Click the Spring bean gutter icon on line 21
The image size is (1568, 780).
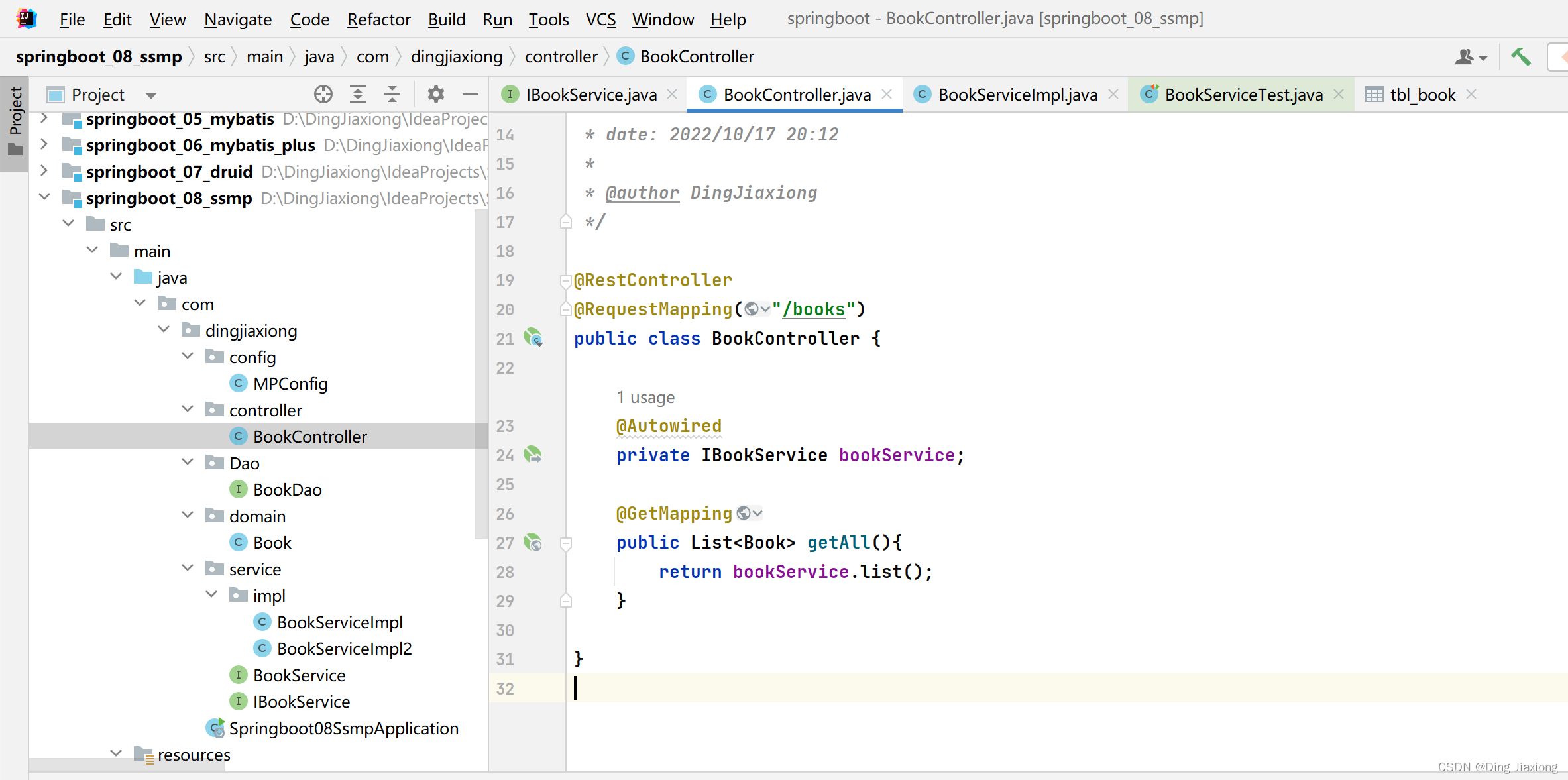(x=533, y=338)
